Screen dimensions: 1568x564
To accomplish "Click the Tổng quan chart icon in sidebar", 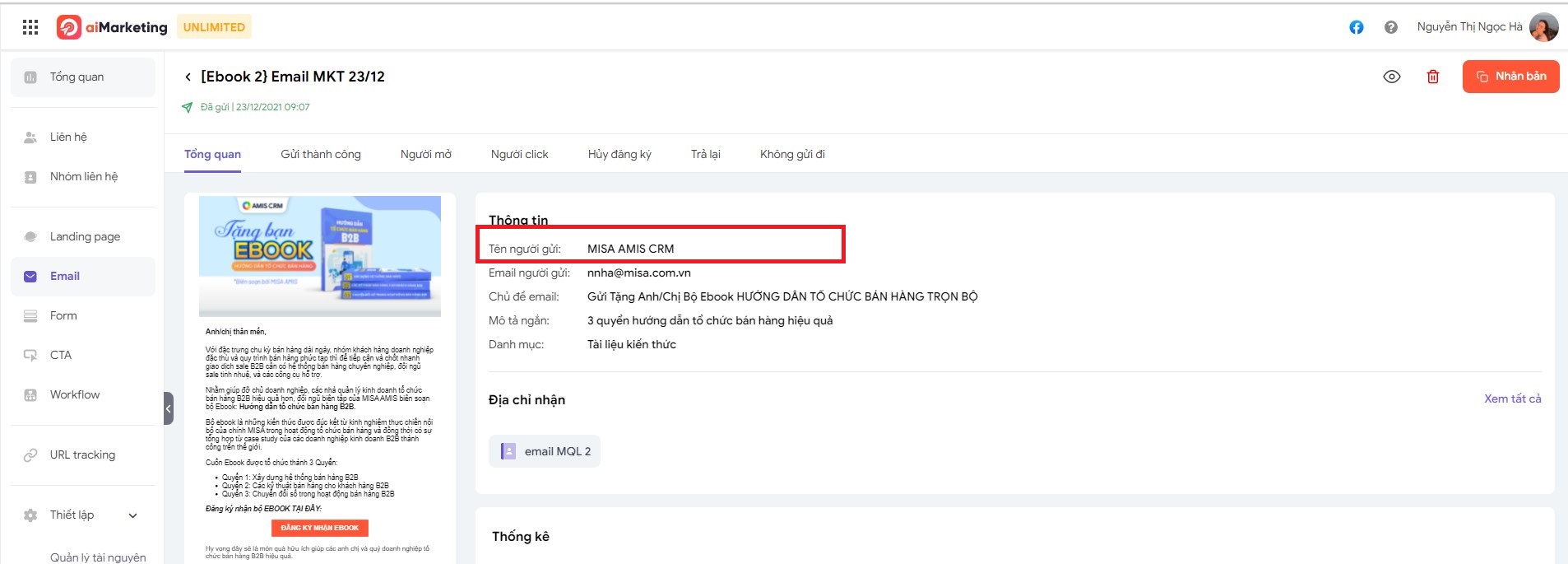I will [30, 77].
